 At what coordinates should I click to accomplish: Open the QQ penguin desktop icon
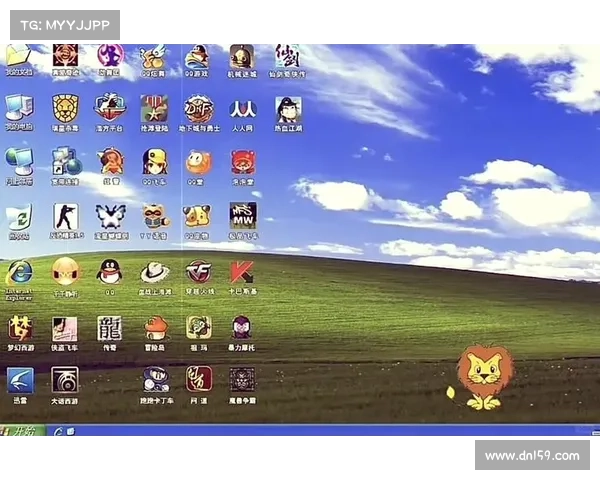[x=110, y=271]
